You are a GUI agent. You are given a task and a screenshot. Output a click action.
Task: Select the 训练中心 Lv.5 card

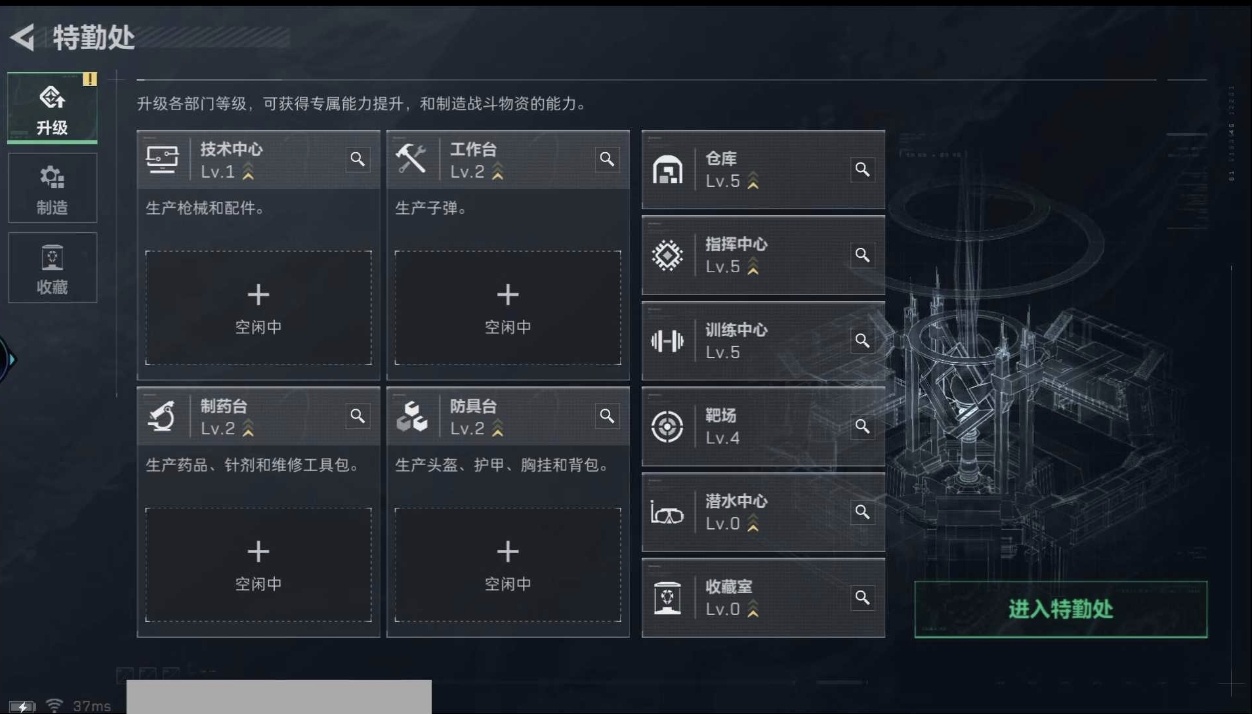tap(763, 341)
